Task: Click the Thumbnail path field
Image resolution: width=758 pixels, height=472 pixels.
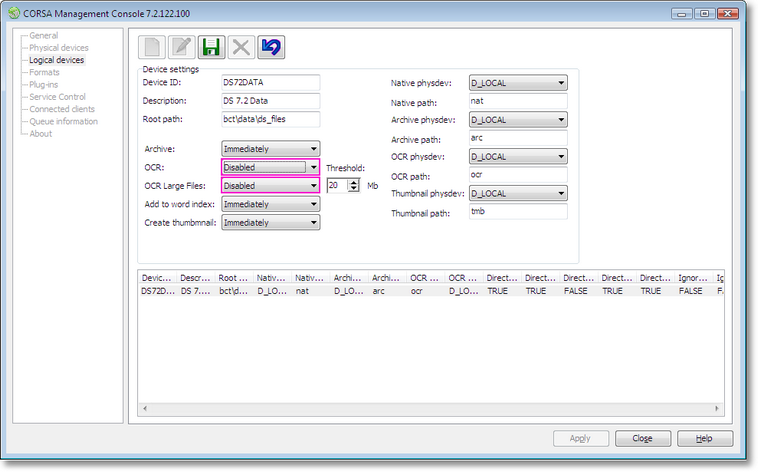Action: [x=518, y=211]
